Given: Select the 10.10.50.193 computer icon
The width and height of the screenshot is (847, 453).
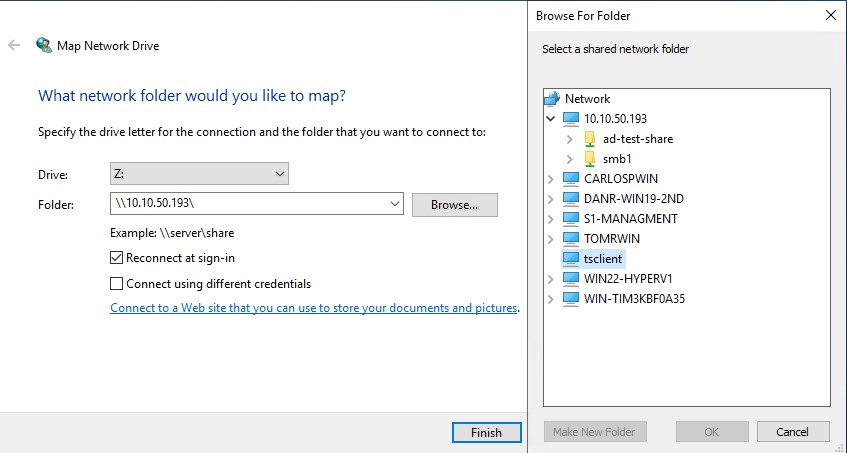Looking at the screenshot, I should (571, 119).
